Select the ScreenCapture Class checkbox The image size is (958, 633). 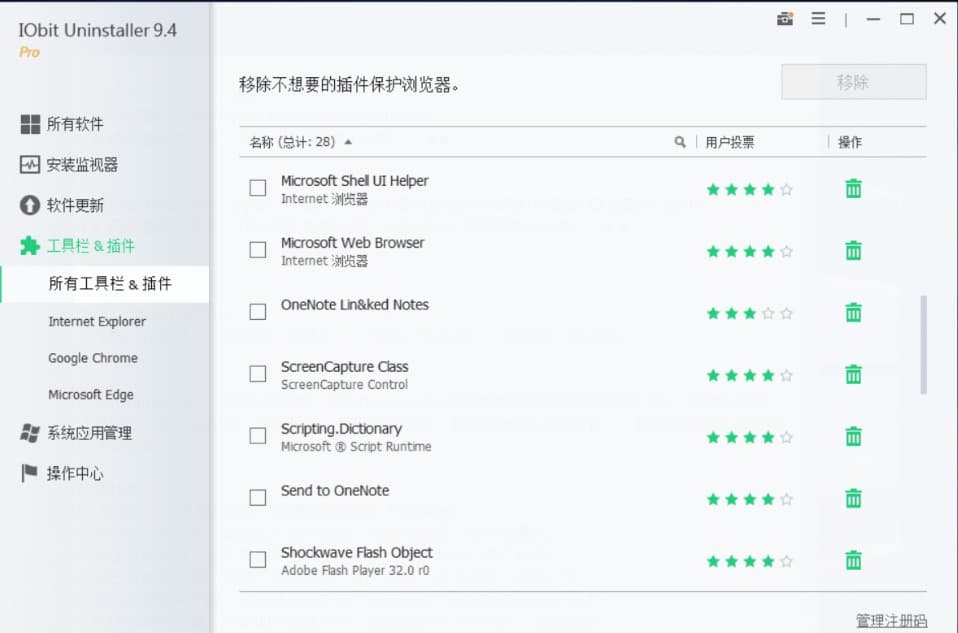tap(258, 373)
